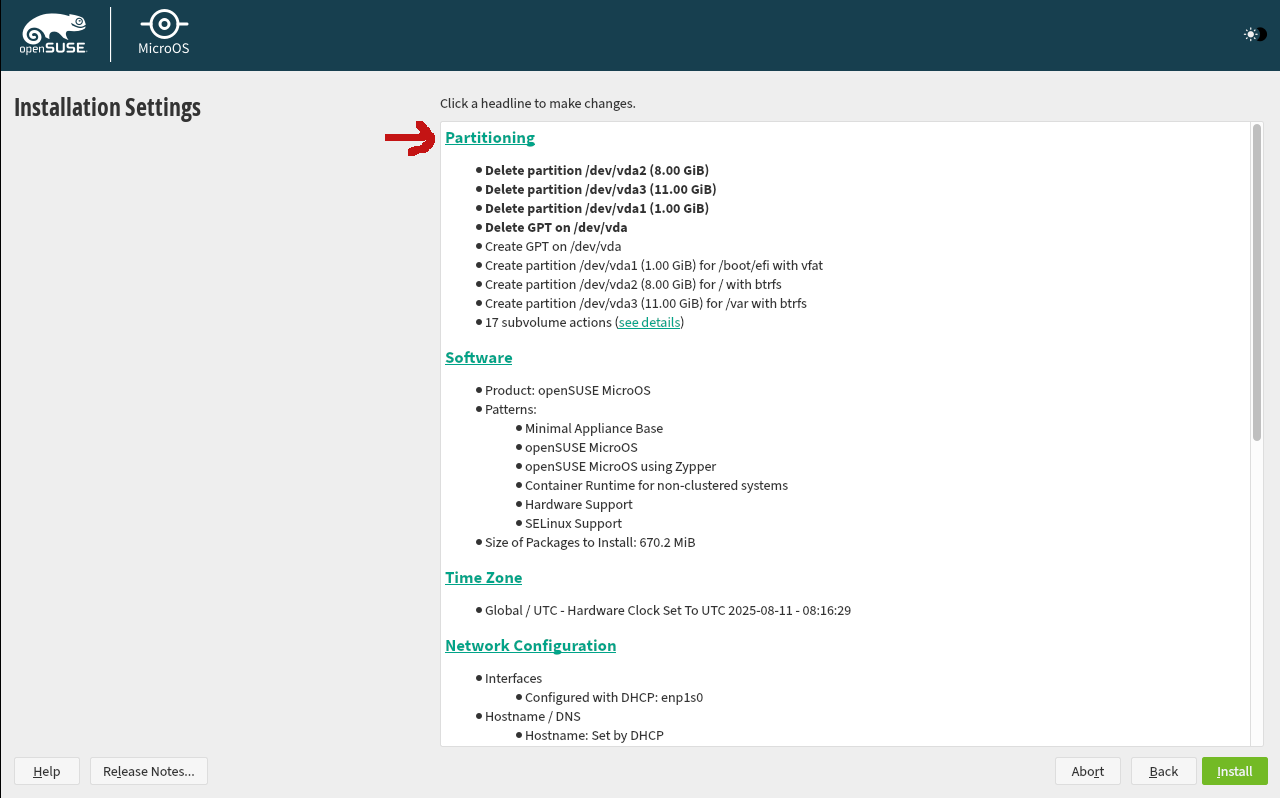Show the 17 subvolume actions details

pyautogui.click(x=648, y=322)
